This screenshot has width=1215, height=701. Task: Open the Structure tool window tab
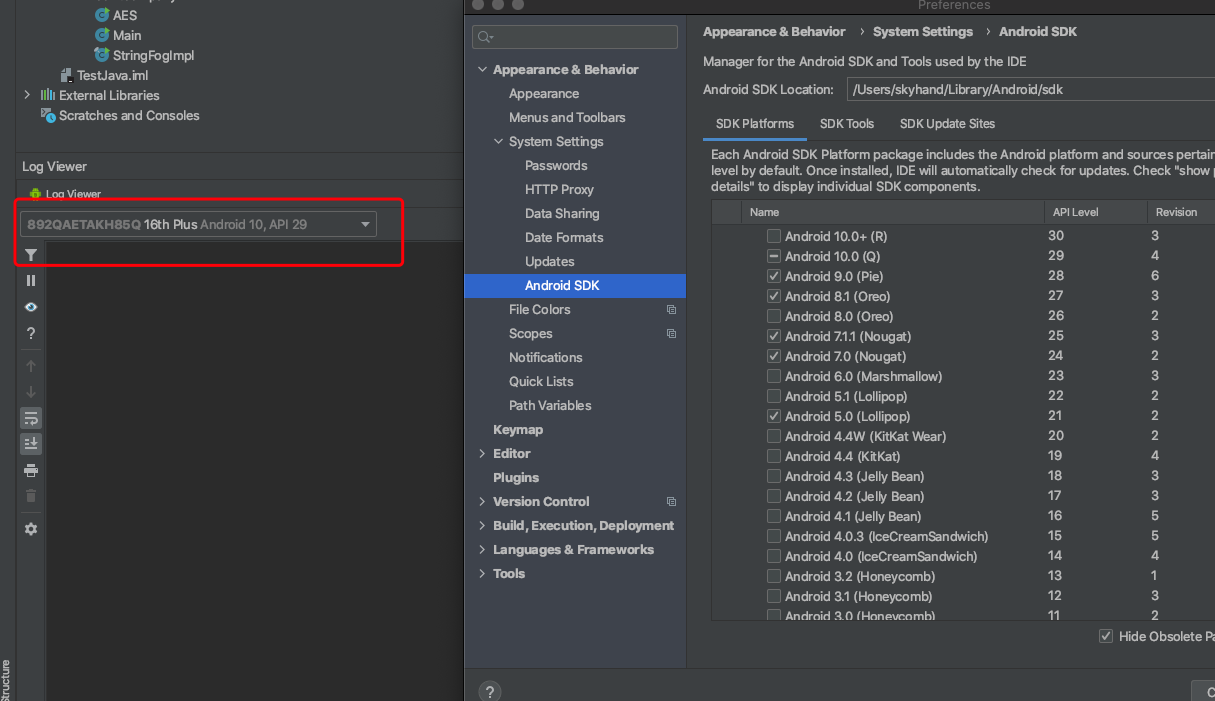point(6,680)
